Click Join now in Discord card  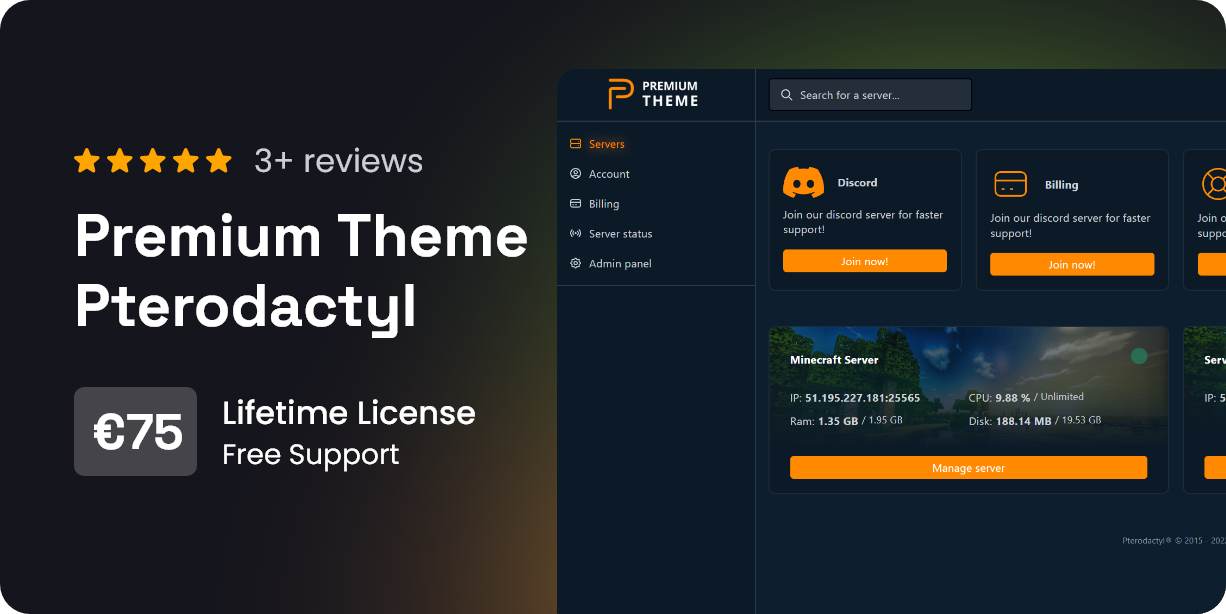pyautogui.click(x=865, y=261)
